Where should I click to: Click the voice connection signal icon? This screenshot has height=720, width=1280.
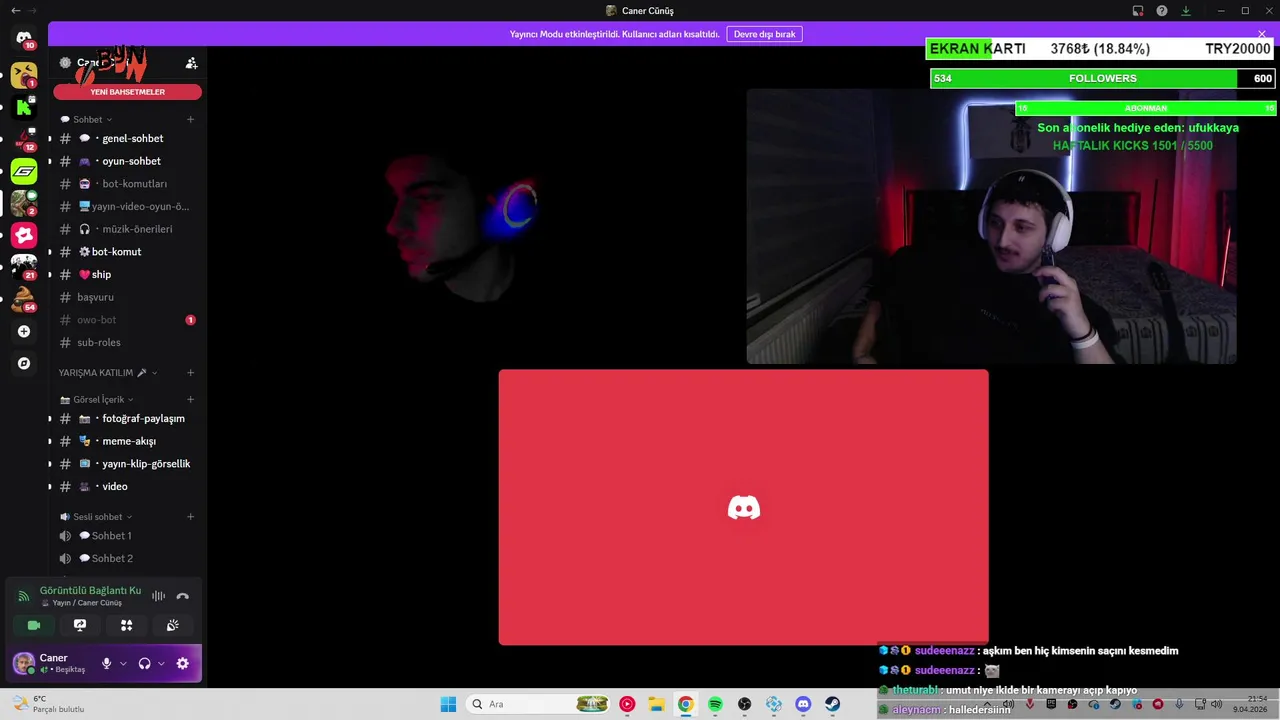[24, 596]
